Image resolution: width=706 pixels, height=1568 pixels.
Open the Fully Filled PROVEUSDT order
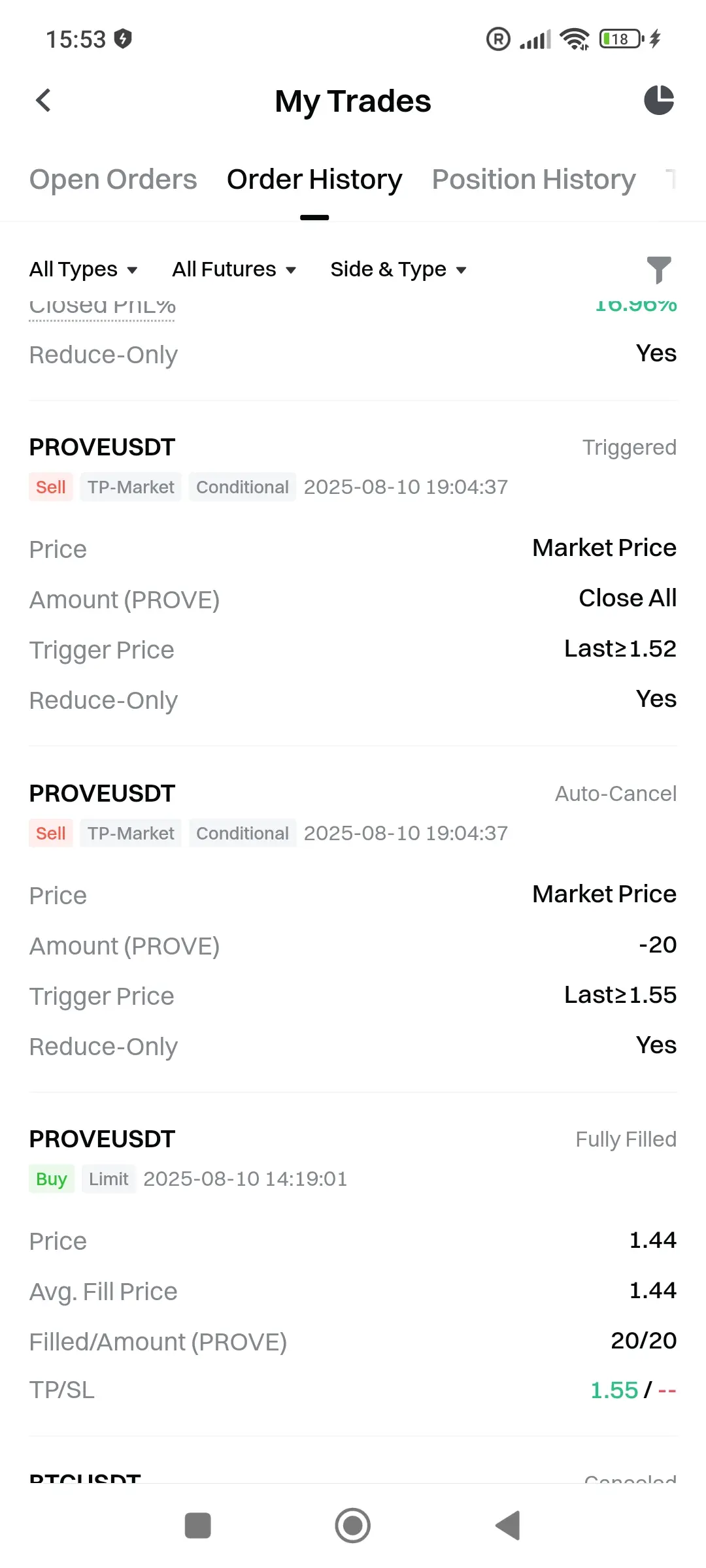(x=353, y=1264)
